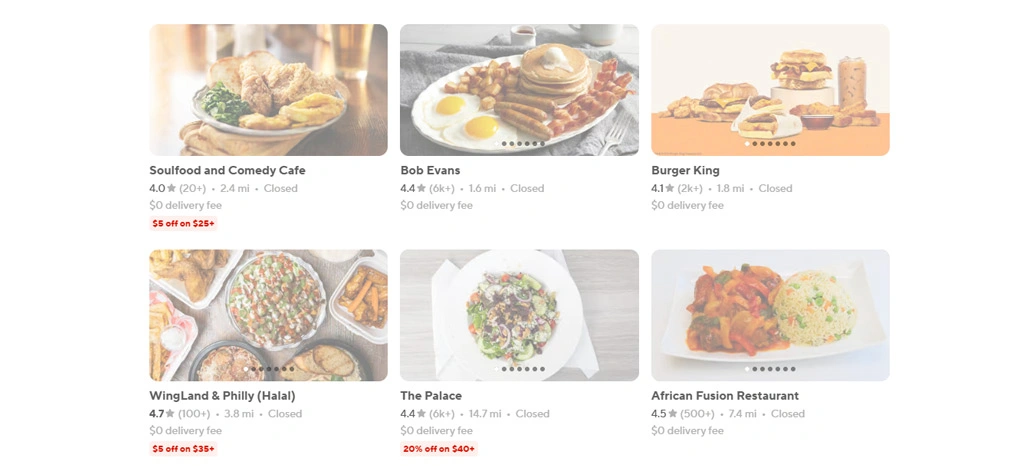This screenshot has width=1026, height=466.
Task: Click the Bob Evans restaurant title
Action: click(430, 171)
